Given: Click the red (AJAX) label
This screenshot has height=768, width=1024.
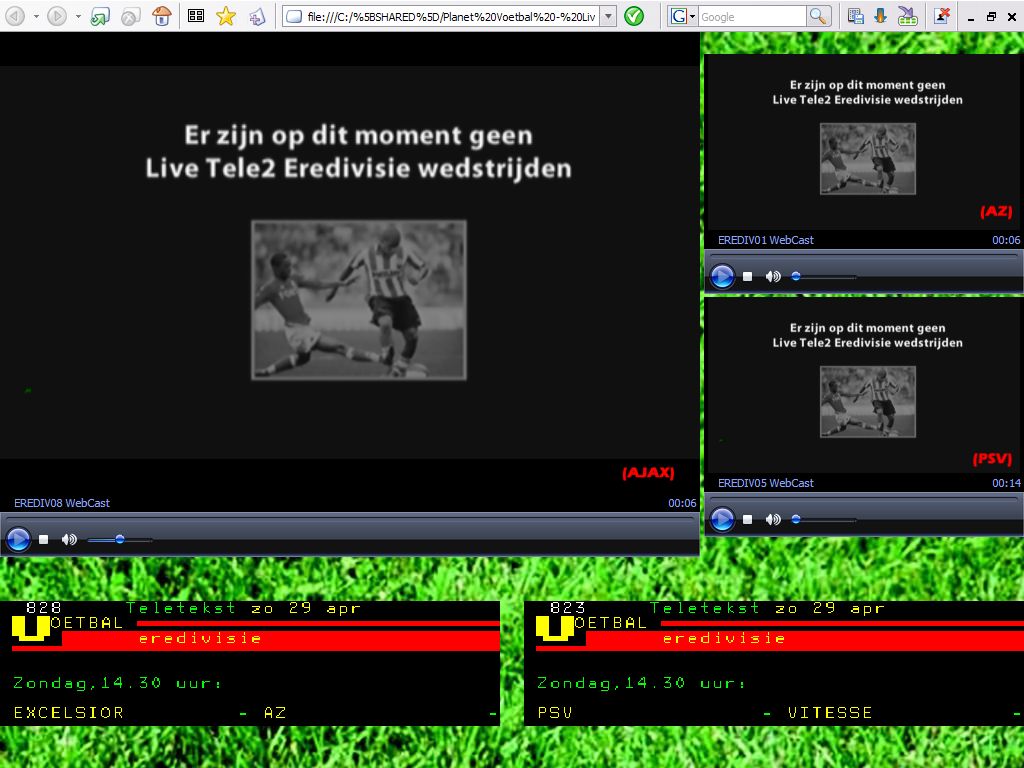Looking at the screenshot, I should [648, 472].
